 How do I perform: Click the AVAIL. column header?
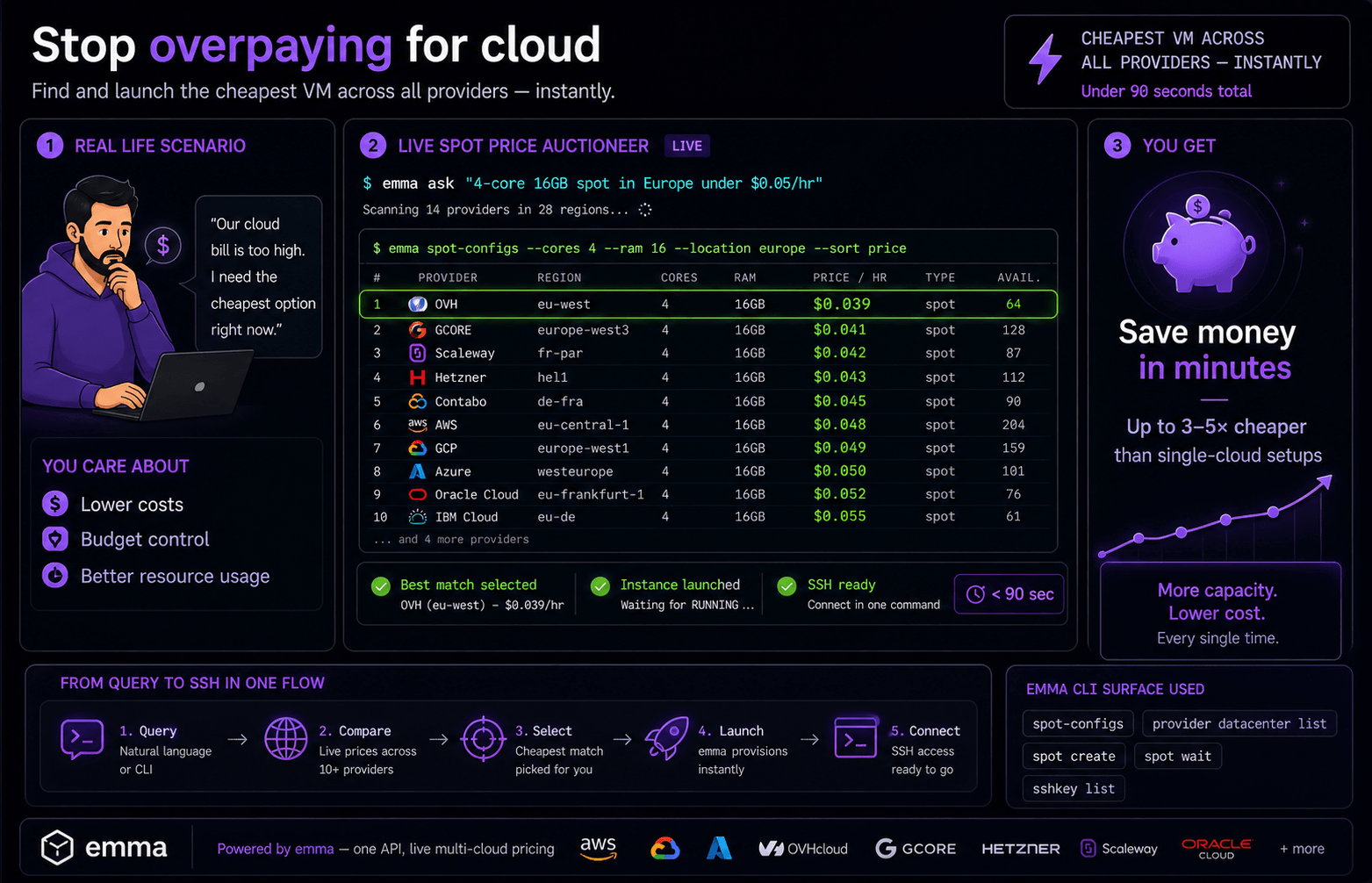click(1019, 277)
